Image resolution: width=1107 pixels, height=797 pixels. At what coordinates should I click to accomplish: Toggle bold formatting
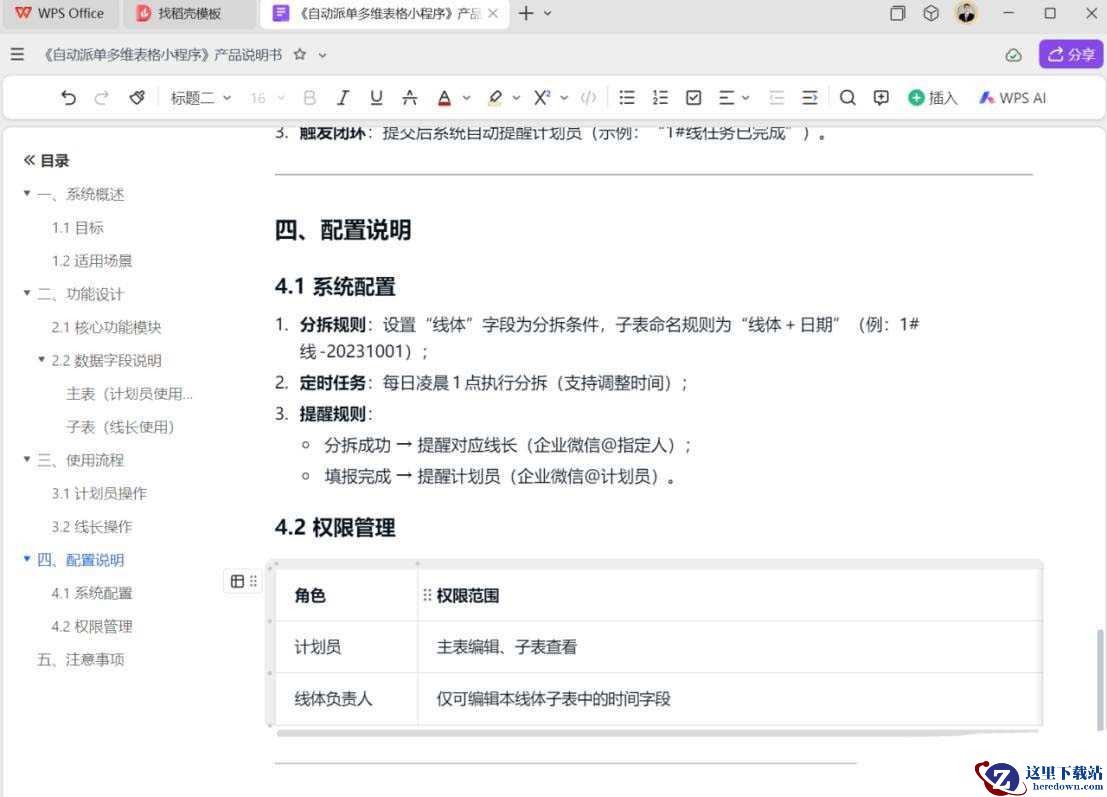tap(309, 97)
